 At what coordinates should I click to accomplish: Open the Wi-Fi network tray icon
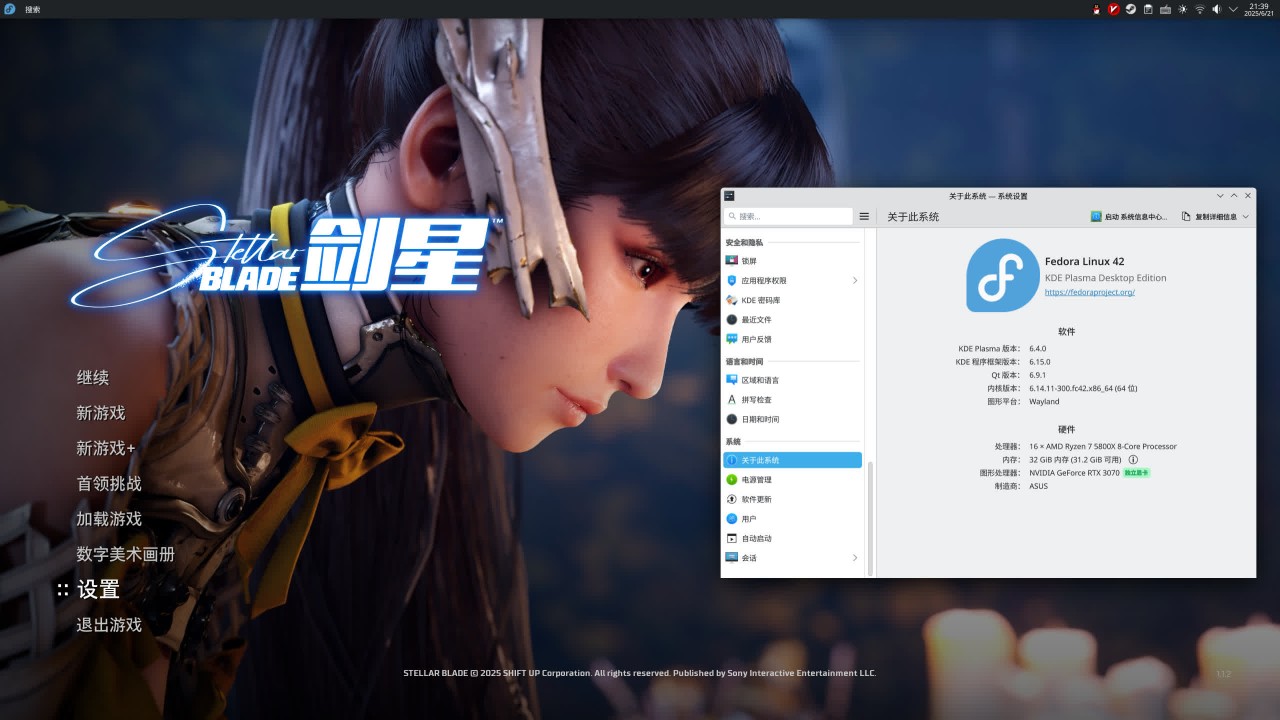[1199, 9]
